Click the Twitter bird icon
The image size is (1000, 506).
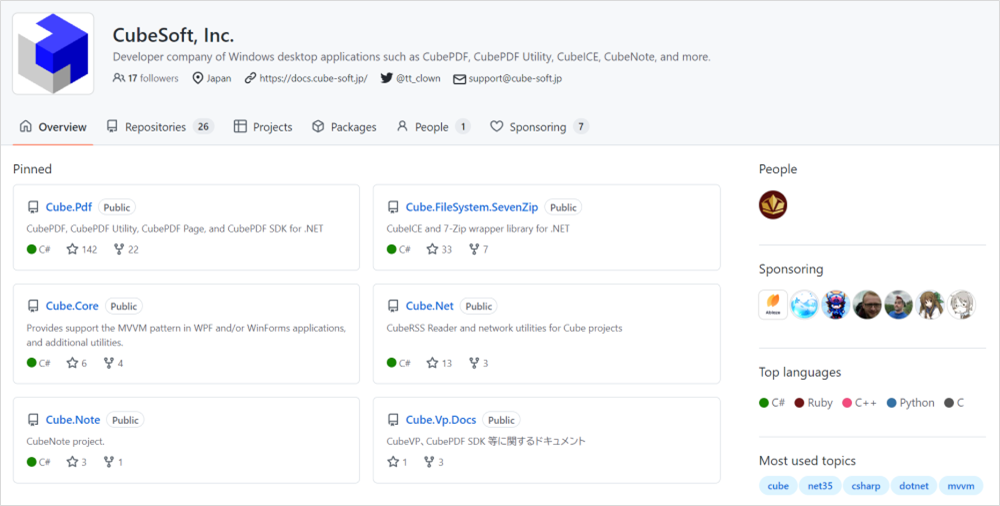(x=386, y=78)
